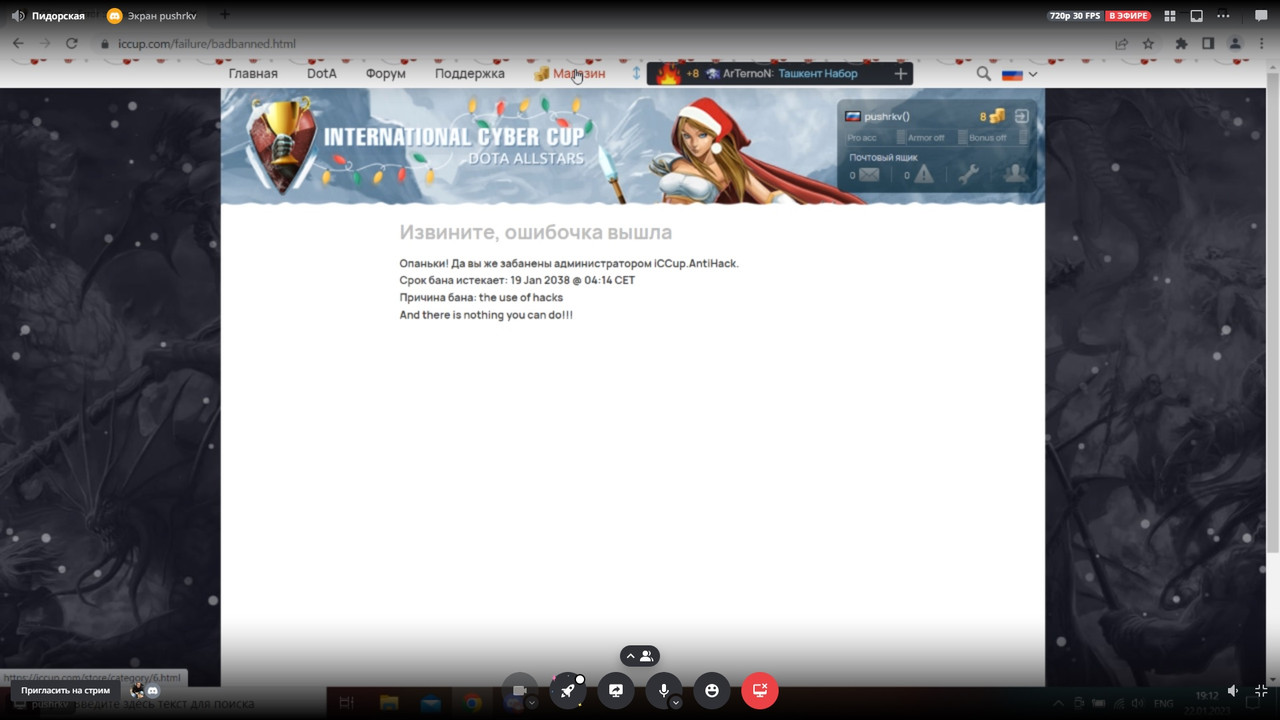
Task: Click the 720p 30 FPS quality badge
Action: pyautogui.click(x=1074, y=16)
